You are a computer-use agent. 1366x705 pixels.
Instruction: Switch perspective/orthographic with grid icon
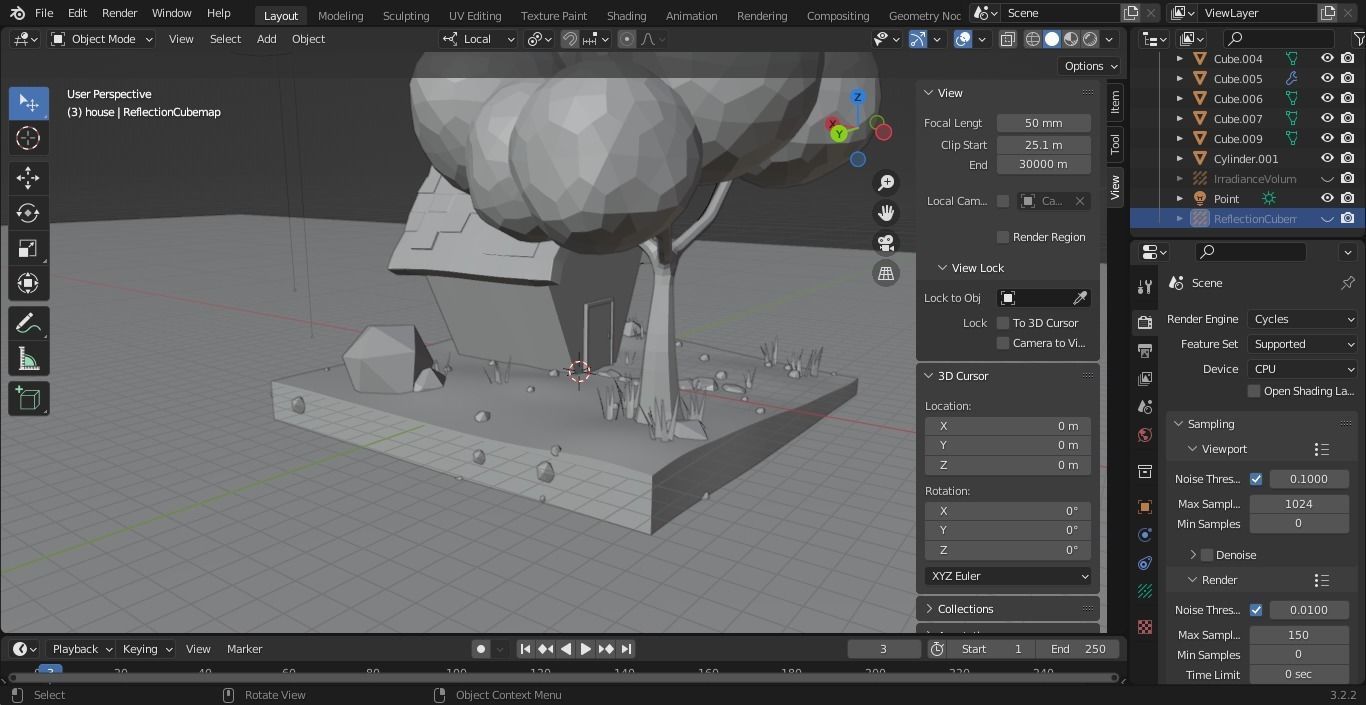click(886, 272)
